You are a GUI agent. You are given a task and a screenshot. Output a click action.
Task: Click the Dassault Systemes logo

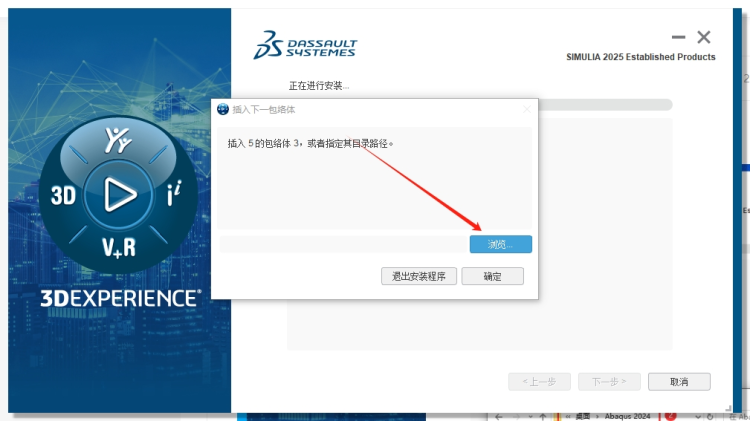(x=305, y=46)
